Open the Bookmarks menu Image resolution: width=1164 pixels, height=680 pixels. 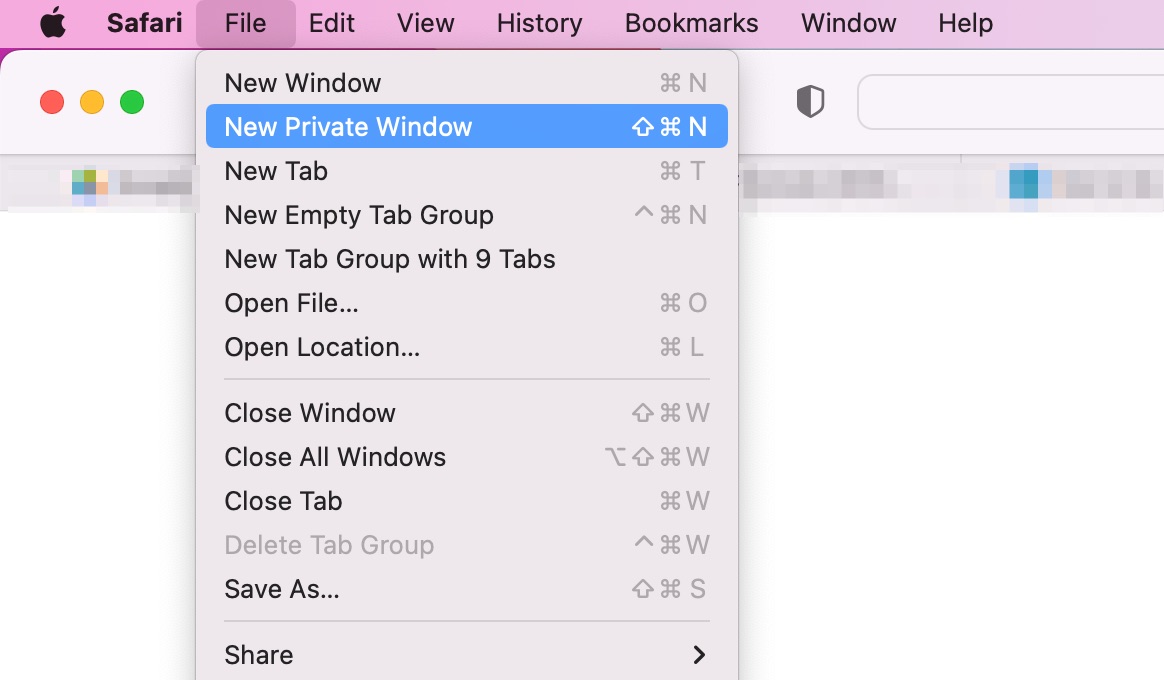click(691, 23)
